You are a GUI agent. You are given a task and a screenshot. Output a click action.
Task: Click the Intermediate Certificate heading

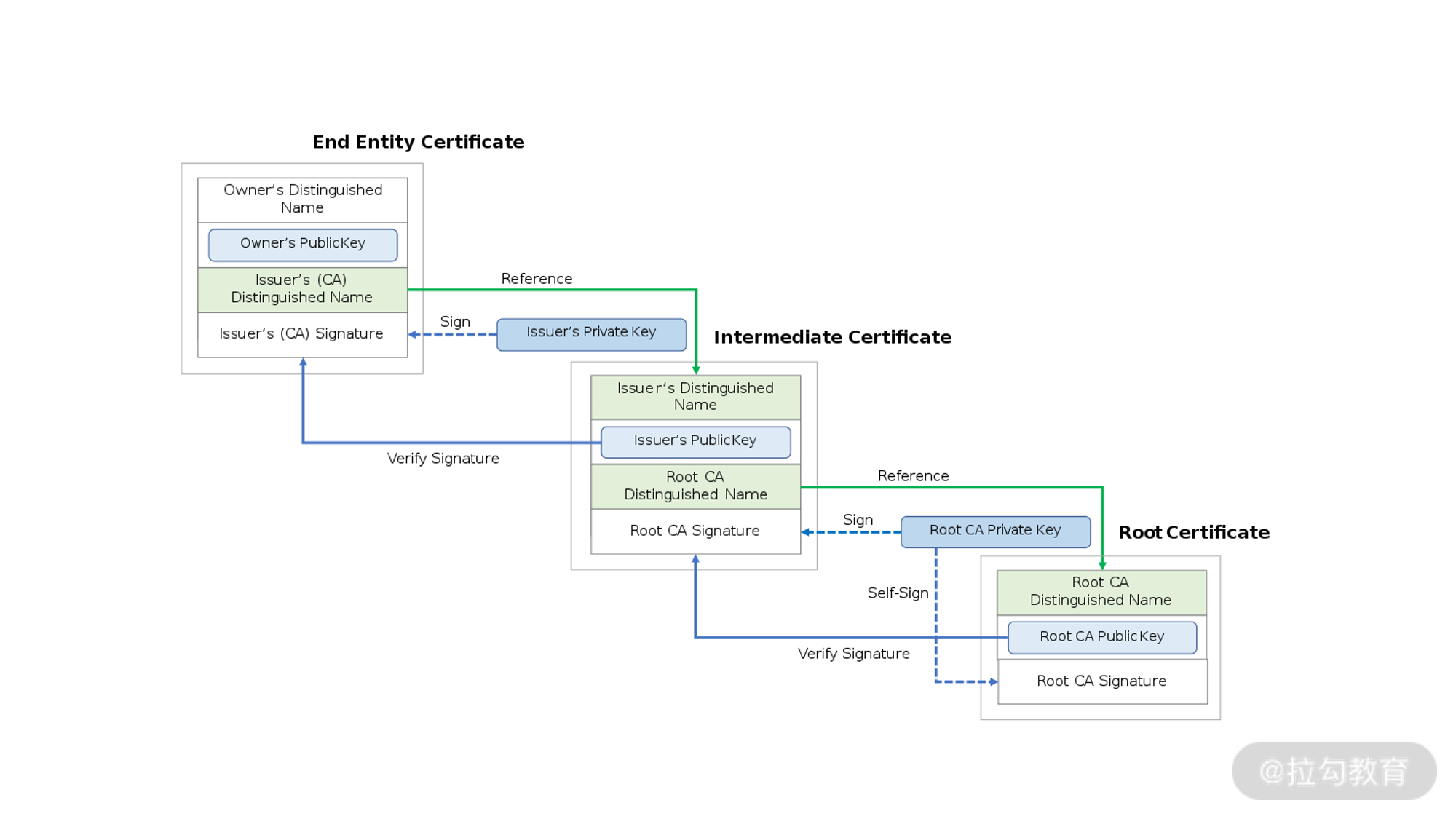(832, 337)
